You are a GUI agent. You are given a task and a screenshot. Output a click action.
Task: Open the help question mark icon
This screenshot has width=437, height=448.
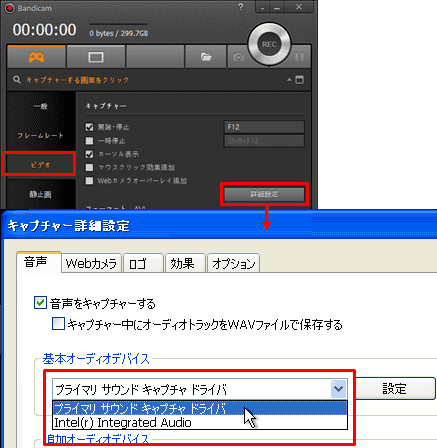pos(241,7)
